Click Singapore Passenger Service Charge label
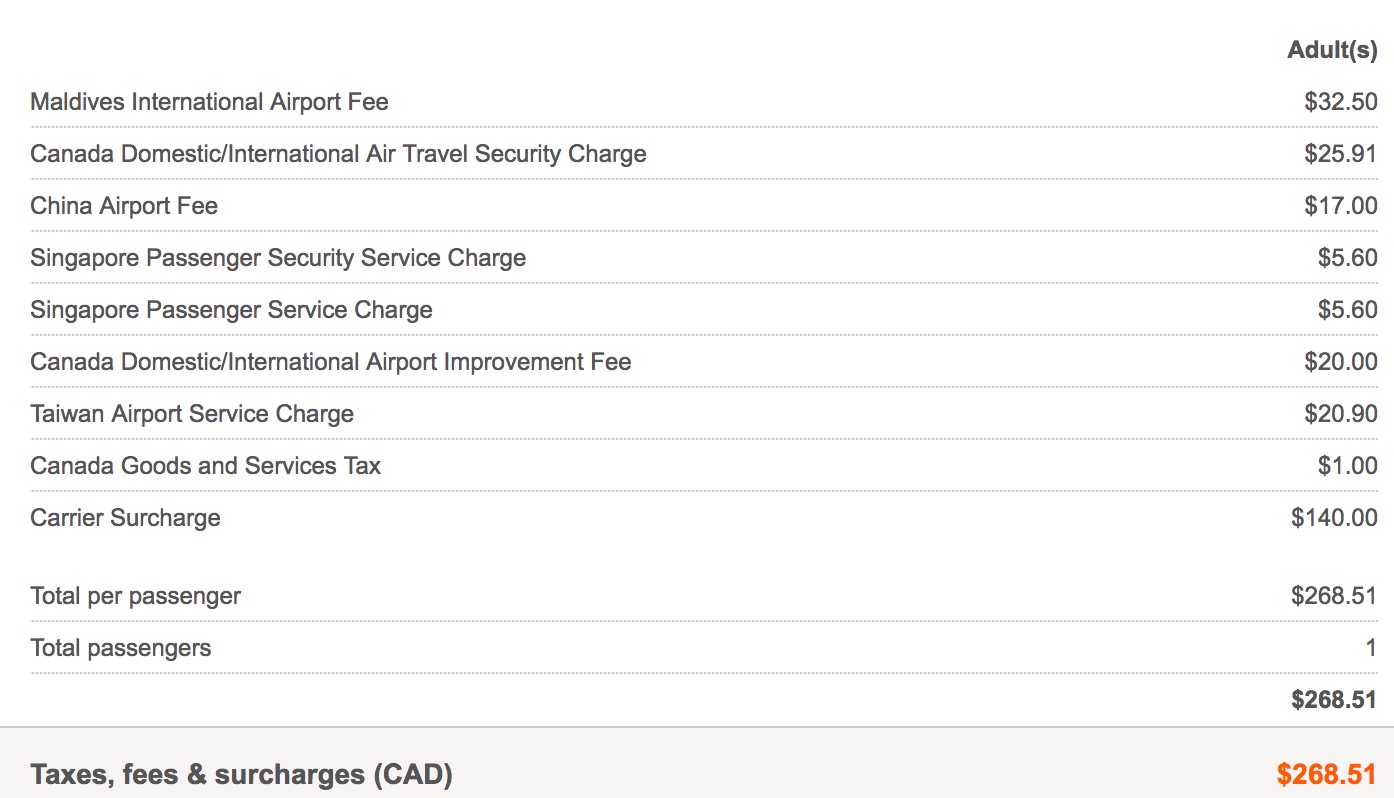The height and width of the screenshot is (798, 1394). pos(231,310)
